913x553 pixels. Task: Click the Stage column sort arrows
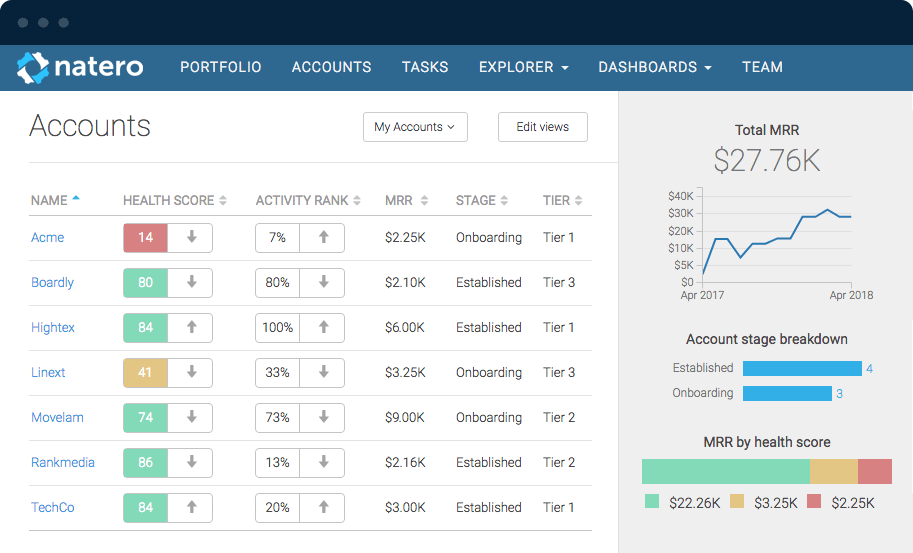[x=504, y=200]
